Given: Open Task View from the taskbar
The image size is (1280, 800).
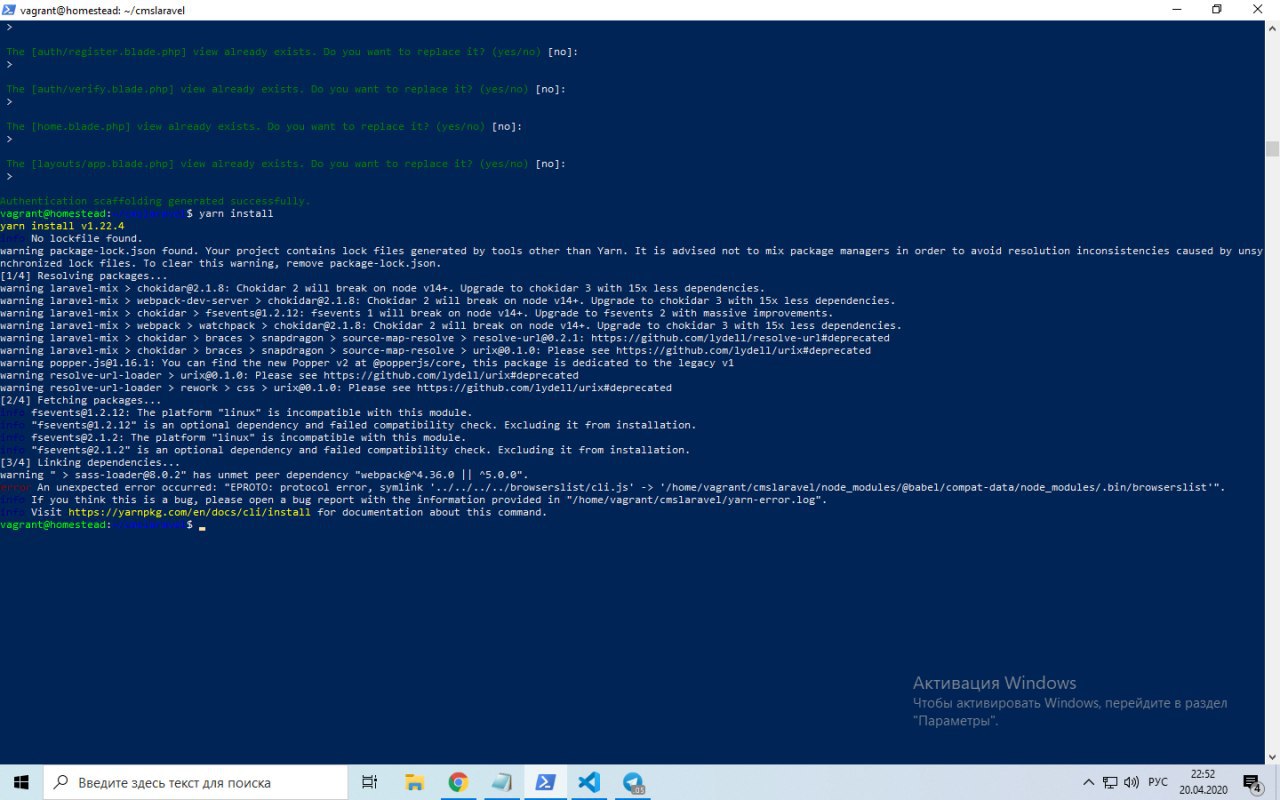Looking at the screenshot, I should click(369, 782).
